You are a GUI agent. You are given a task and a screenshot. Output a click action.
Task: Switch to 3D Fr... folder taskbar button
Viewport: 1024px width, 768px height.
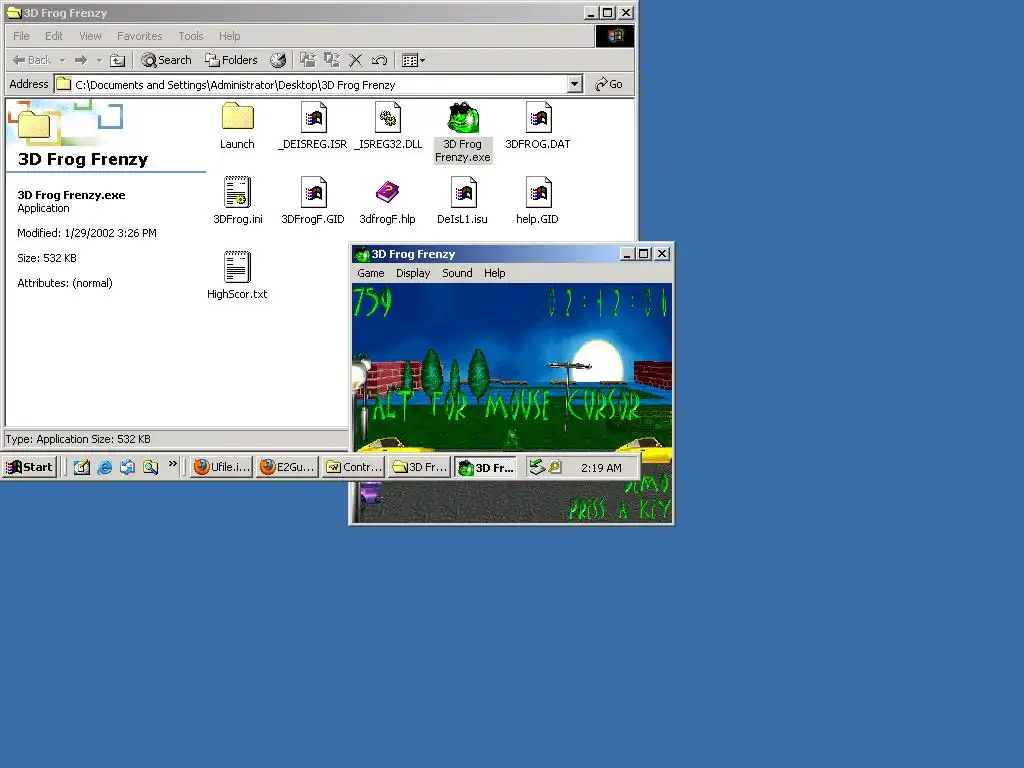click(420, 467)
